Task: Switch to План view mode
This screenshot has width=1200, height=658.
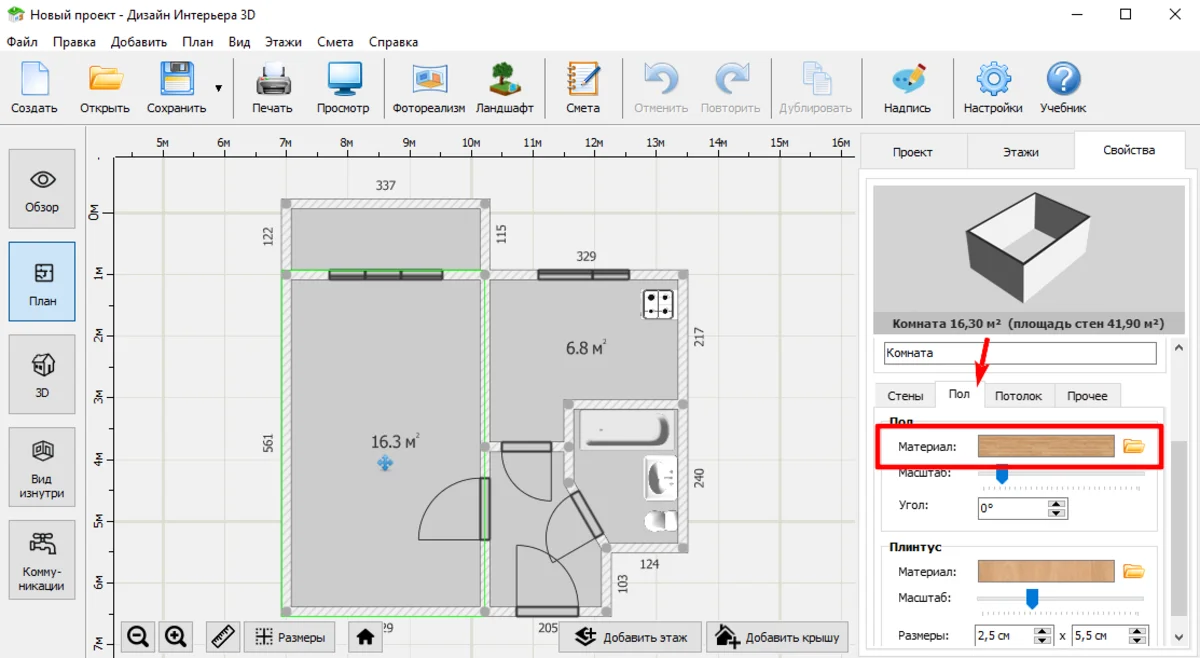Action: pyautogui.click(x=42, y=281)
